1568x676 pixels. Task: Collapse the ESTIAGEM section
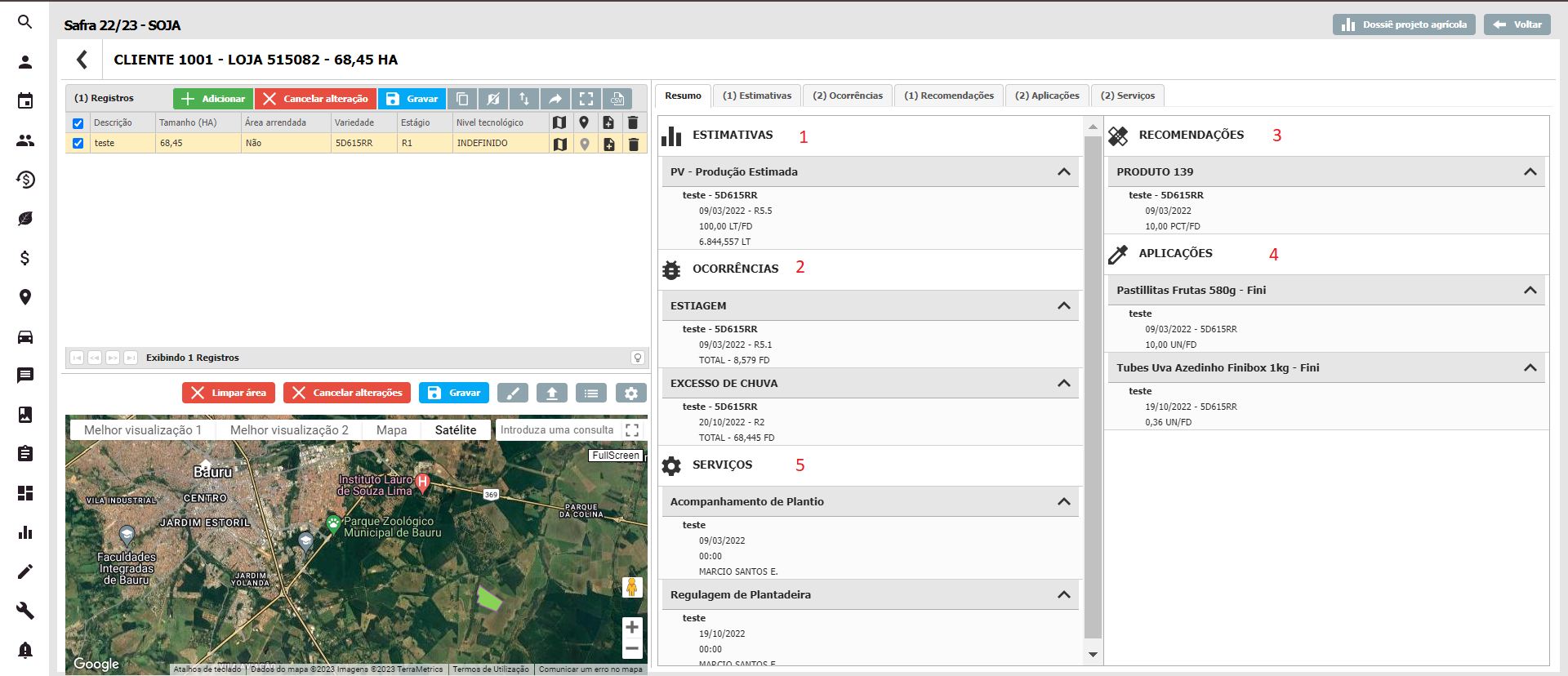point(1064,305)
